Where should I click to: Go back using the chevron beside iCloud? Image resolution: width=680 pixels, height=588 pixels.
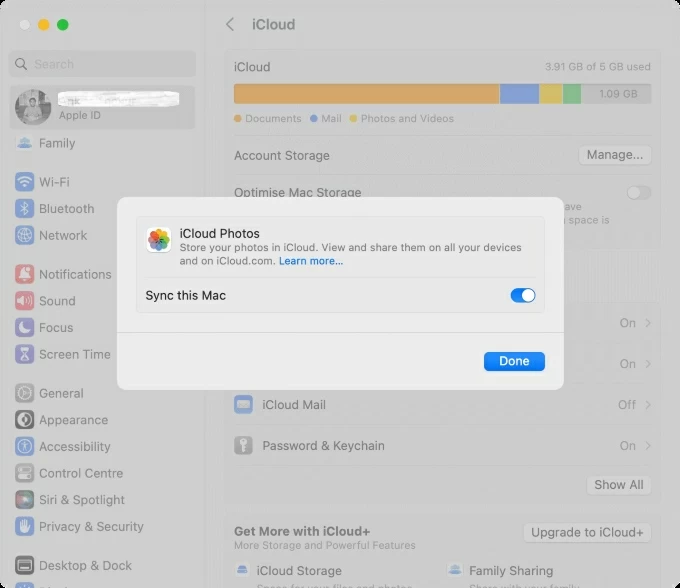pos(231,24)
